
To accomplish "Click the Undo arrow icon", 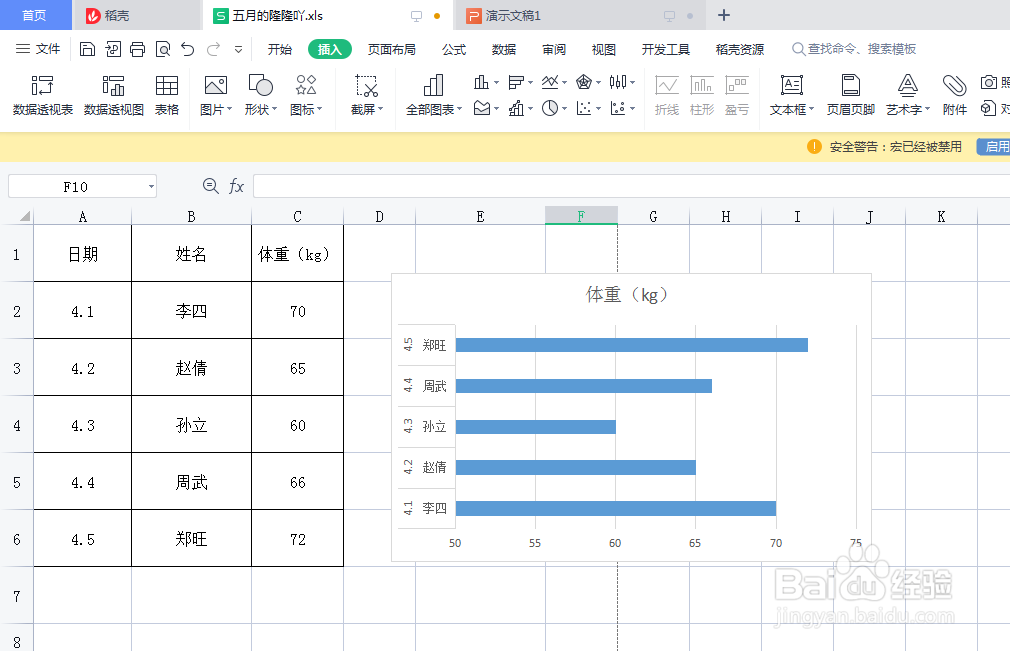I will pyautogui.click(x=187, y=49).
